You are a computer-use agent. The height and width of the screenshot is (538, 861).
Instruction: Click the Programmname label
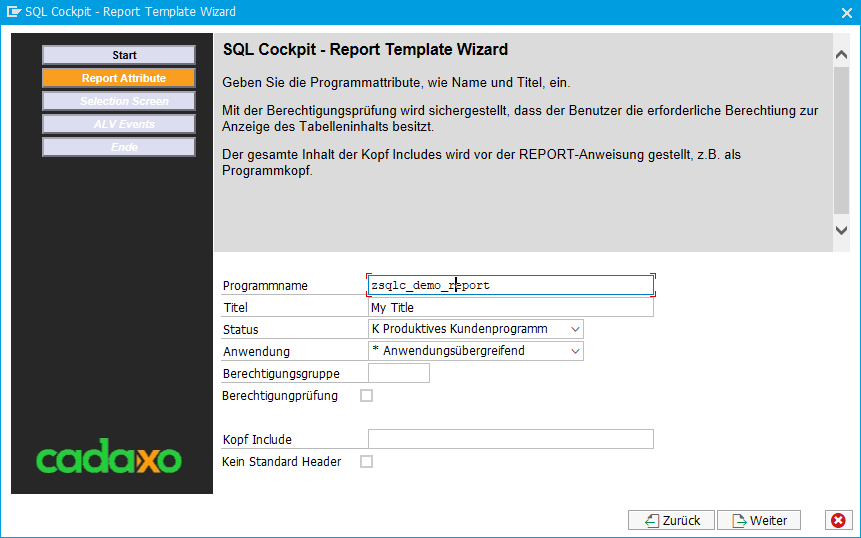[265, 285]
